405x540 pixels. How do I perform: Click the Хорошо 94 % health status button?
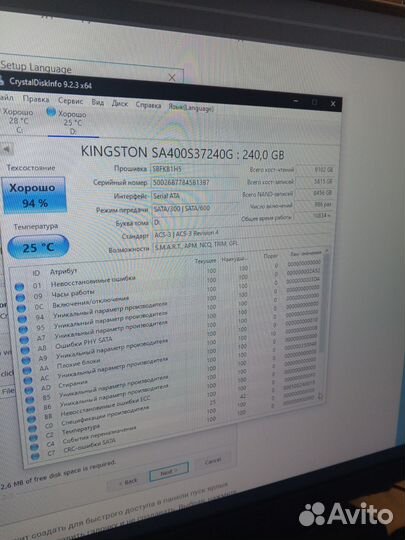(34, 195)
